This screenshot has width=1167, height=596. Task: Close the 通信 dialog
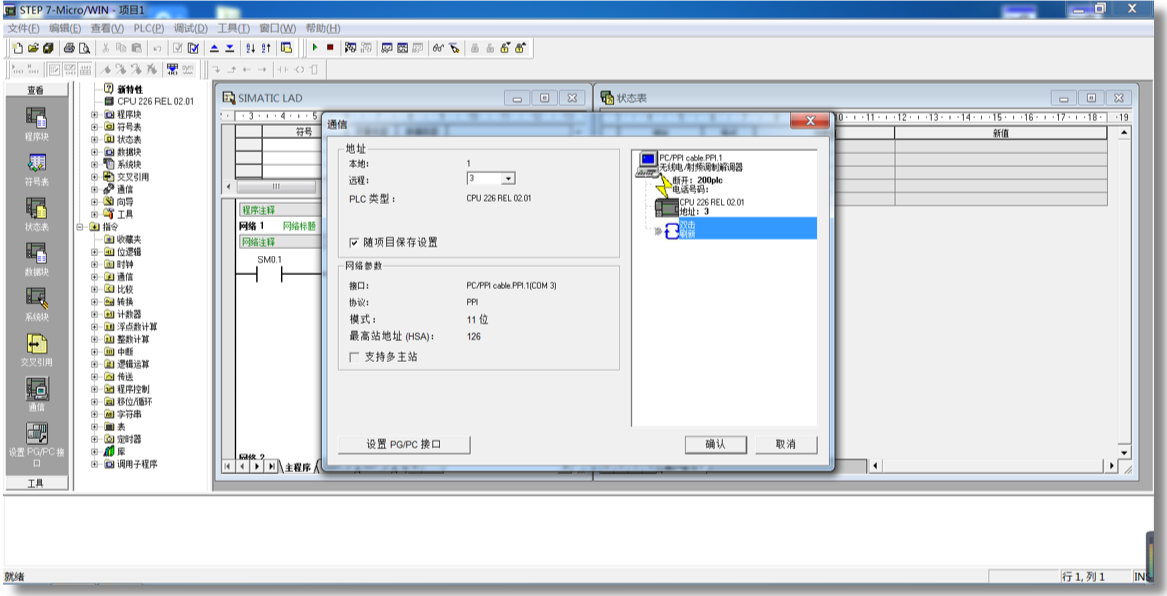pos(810,122)
